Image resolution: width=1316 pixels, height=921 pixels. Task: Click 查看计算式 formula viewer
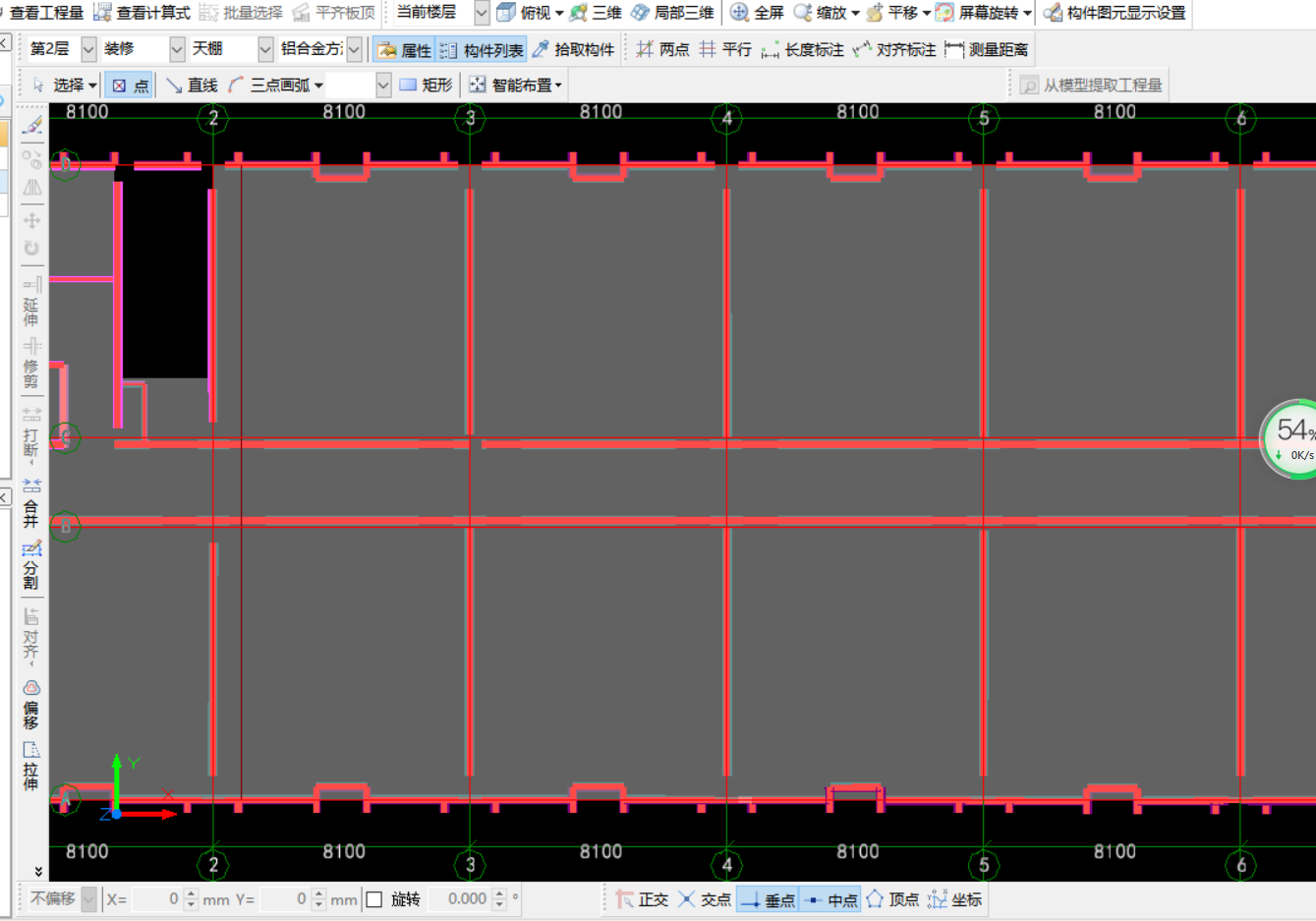click(142, 13)
